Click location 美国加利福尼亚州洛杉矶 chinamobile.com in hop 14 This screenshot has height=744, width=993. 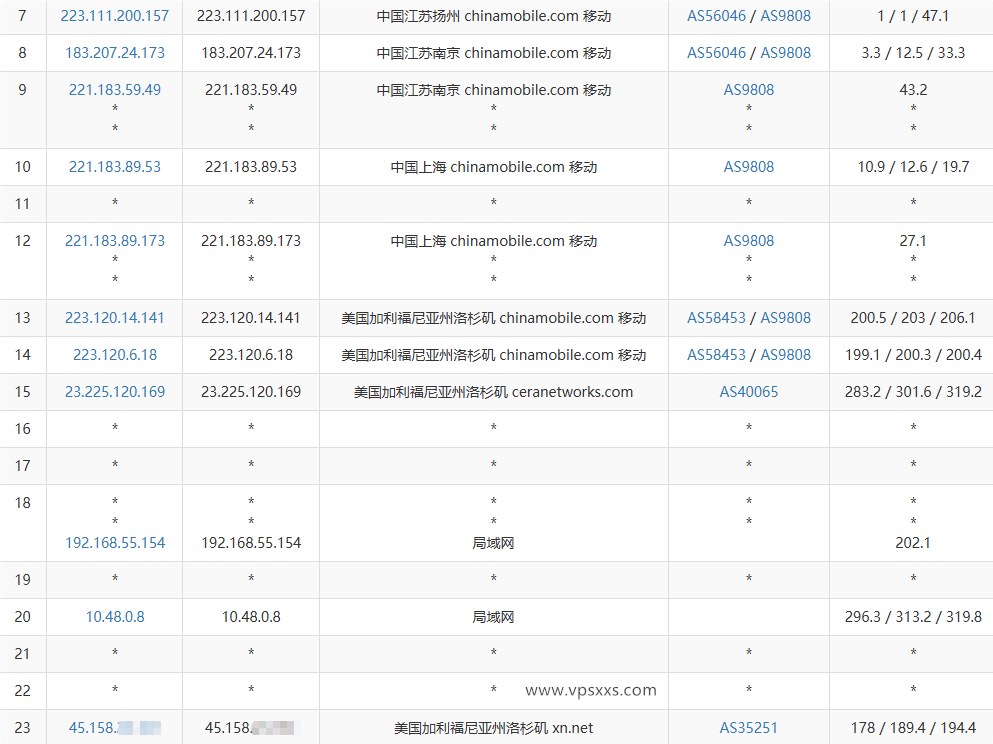[494, 355]
